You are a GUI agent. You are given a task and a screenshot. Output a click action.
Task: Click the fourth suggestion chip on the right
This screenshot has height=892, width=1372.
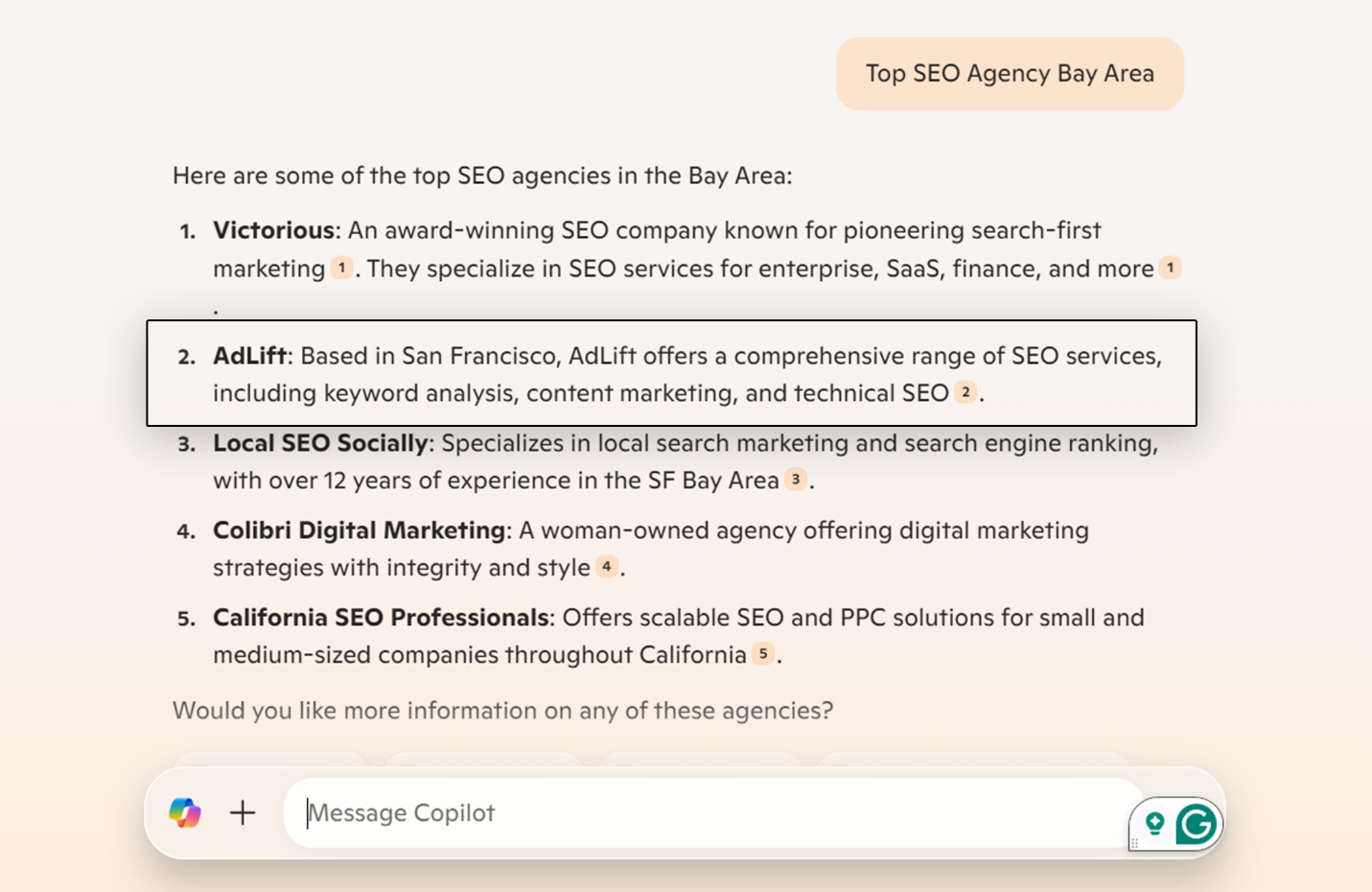(x=974, y=758)
